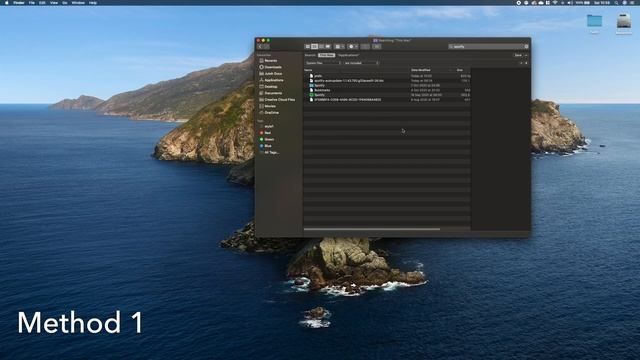This screenshot has height=360, width=640.
Task: Open Wi-Fi status in menu bar
Action: coord(555,3)
